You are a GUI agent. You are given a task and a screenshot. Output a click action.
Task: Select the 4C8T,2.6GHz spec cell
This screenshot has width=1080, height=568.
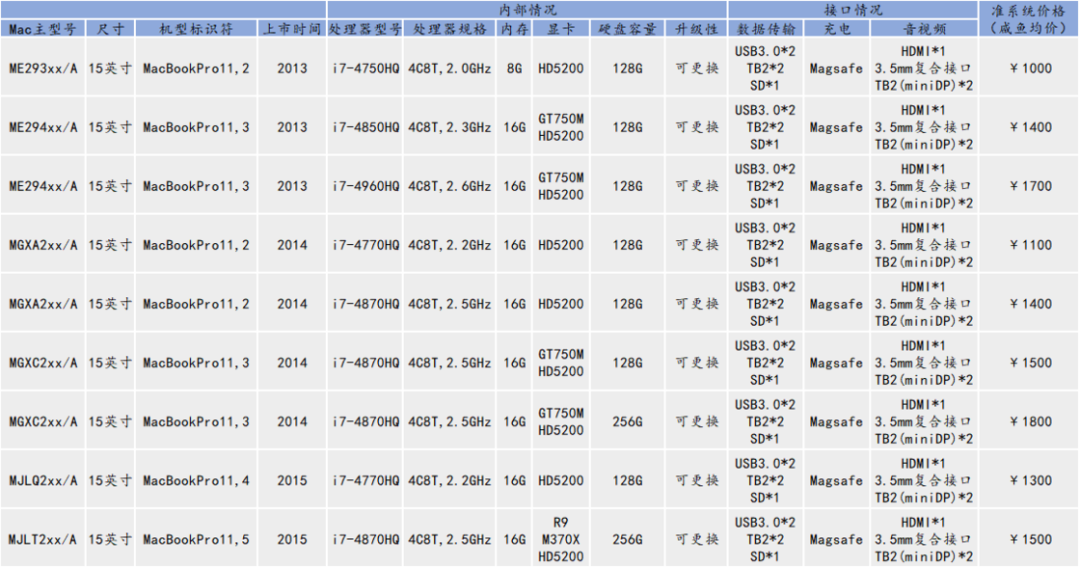pyautogui.click(x=450, y=186)
